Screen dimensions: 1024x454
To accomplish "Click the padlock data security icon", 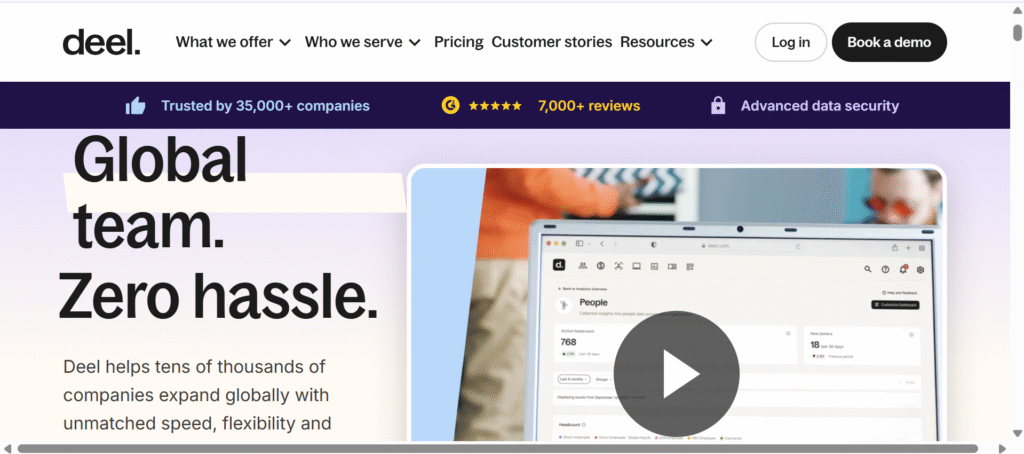I will 717,105.
